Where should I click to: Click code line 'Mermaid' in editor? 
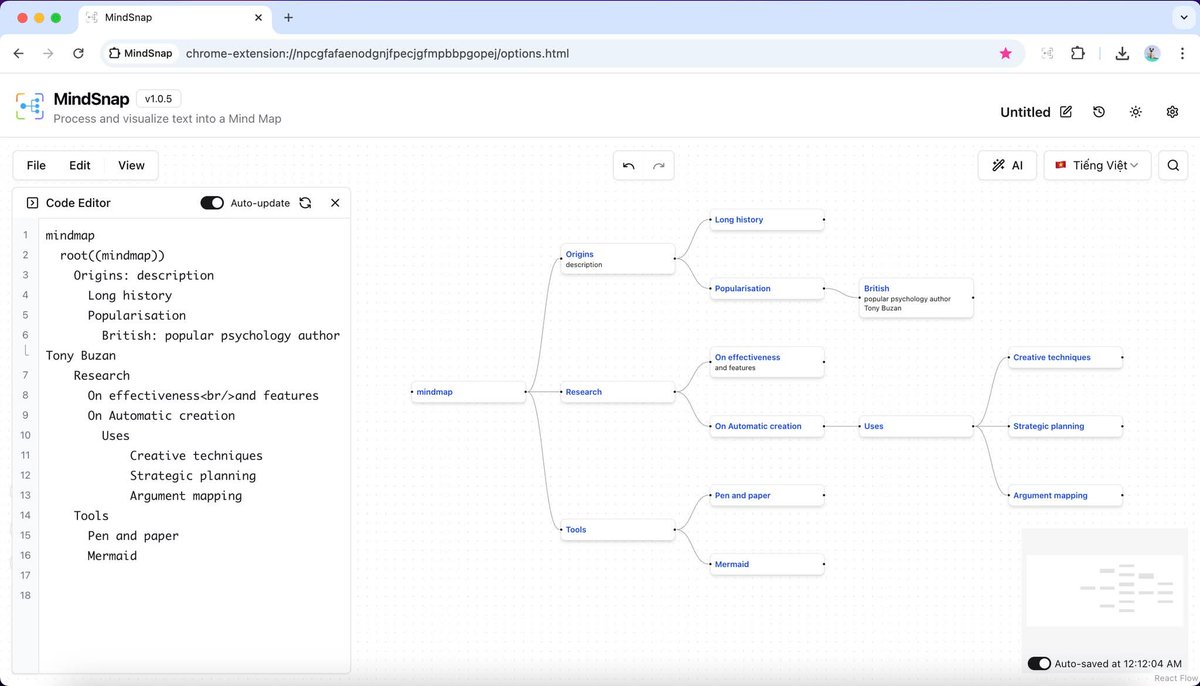point(112,555)
